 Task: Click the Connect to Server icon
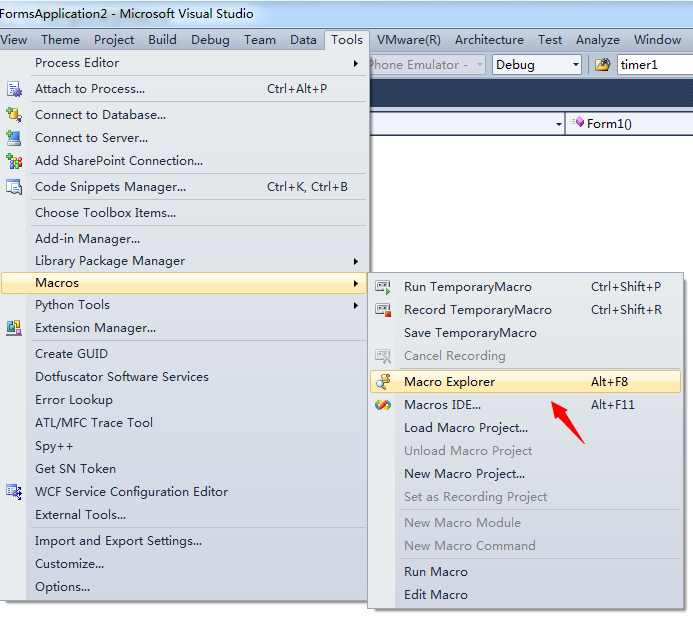coord(14,138)
